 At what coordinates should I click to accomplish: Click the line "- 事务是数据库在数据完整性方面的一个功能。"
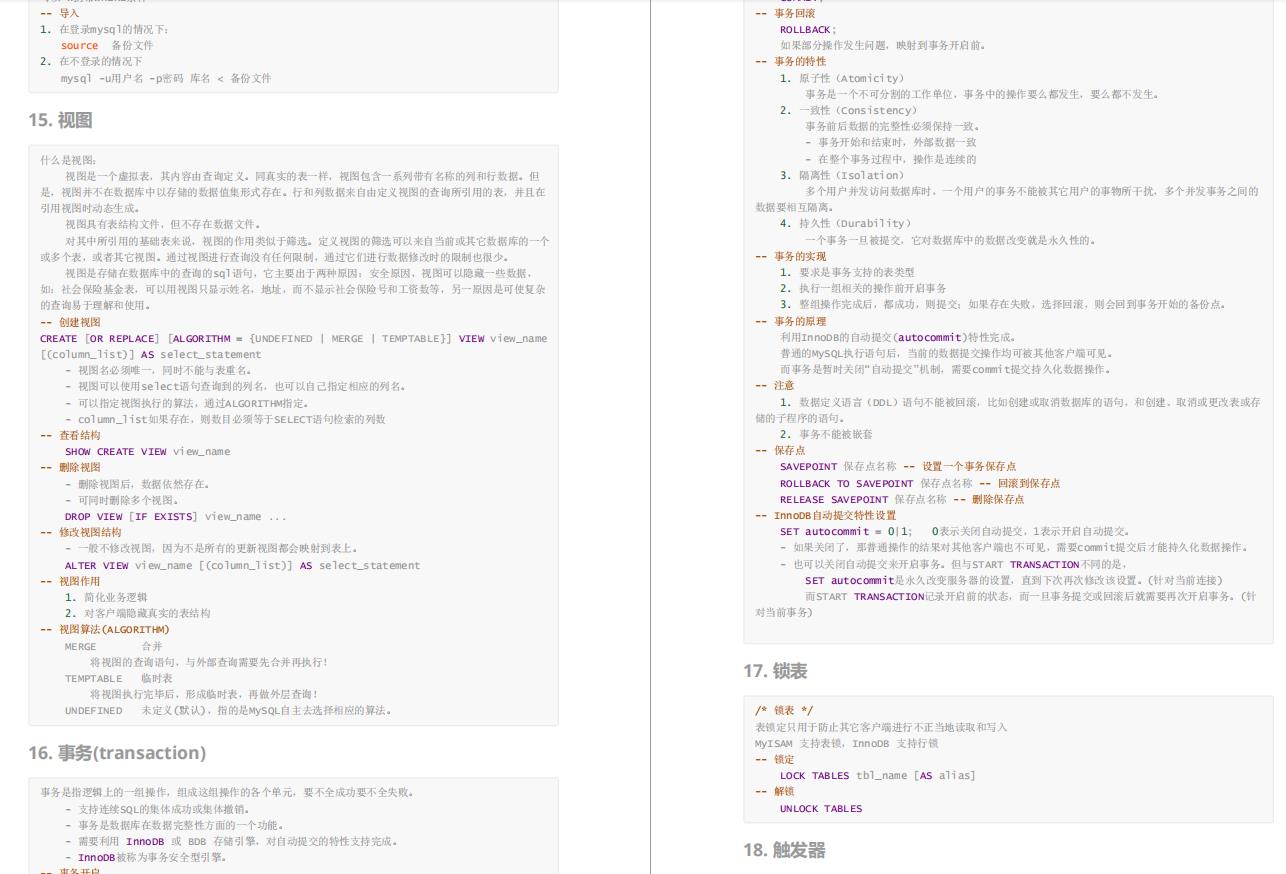(x=174, y=825)
